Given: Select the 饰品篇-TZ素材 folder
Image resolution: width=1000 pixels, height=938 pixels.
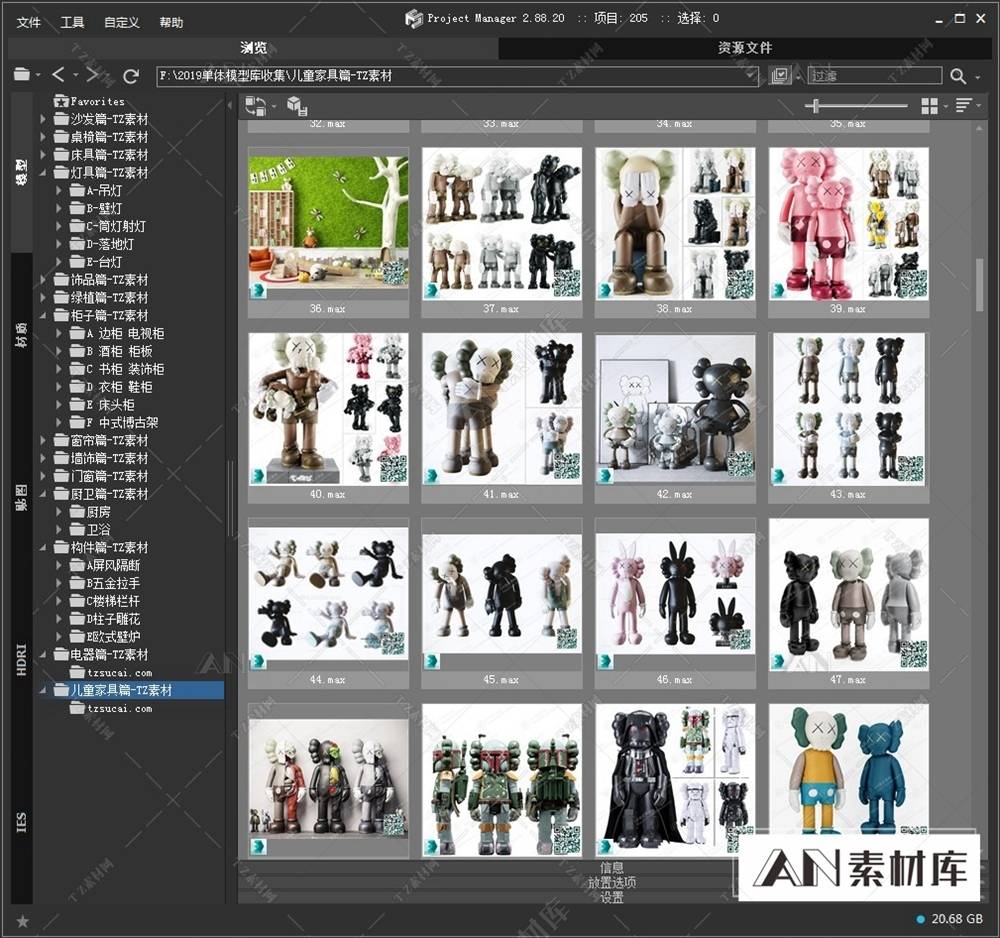Looking at the screenshot, I should (101, 279).
